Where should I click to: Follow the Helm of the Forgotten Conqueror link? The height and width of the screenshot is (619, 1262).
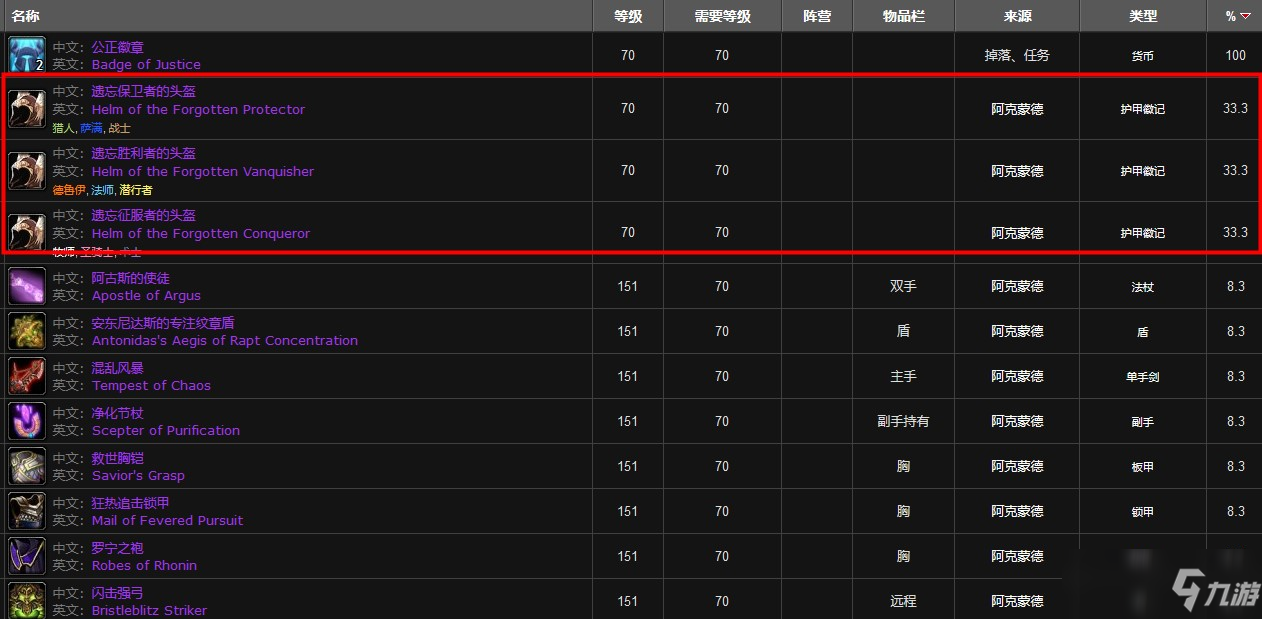pos(201,233)
